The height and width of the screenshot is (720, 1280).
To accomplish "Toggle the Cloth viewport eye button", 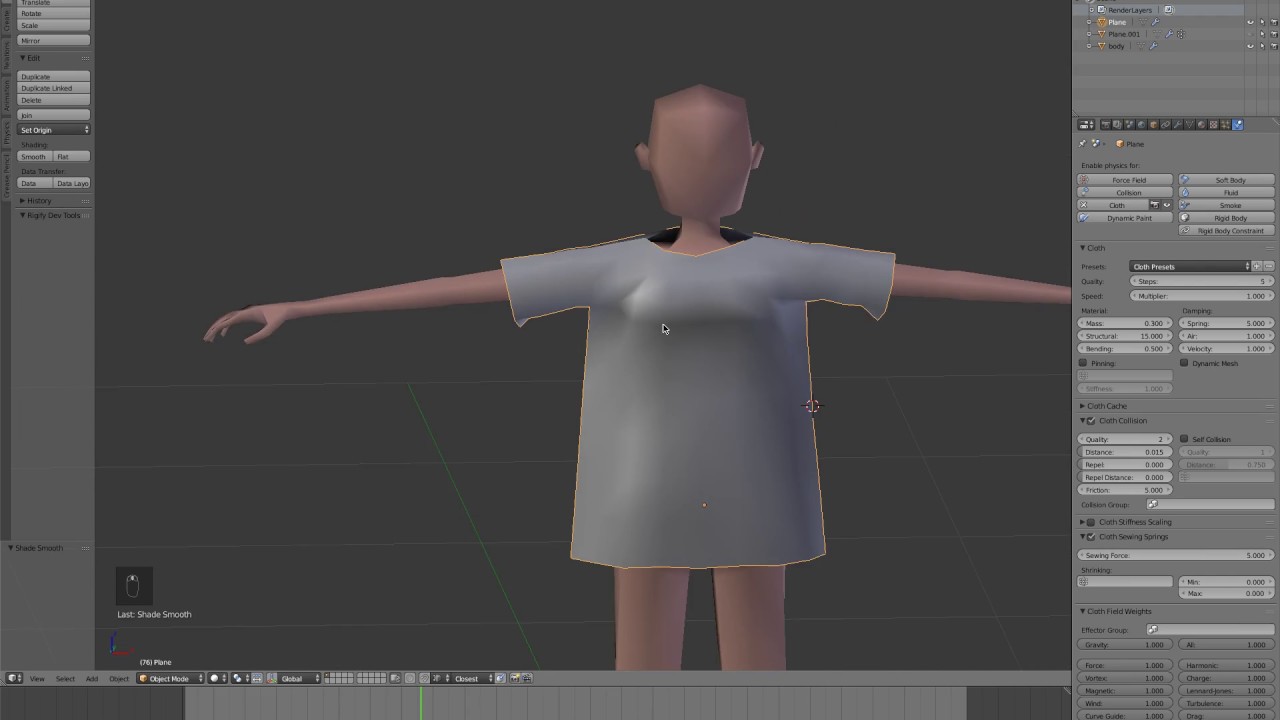I will point(1166,205).
